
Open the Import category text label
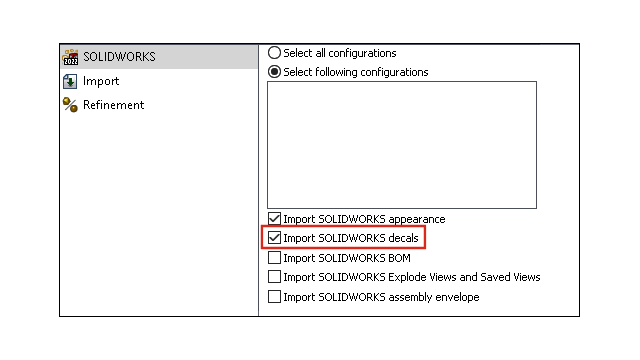[x=101, y=81]
